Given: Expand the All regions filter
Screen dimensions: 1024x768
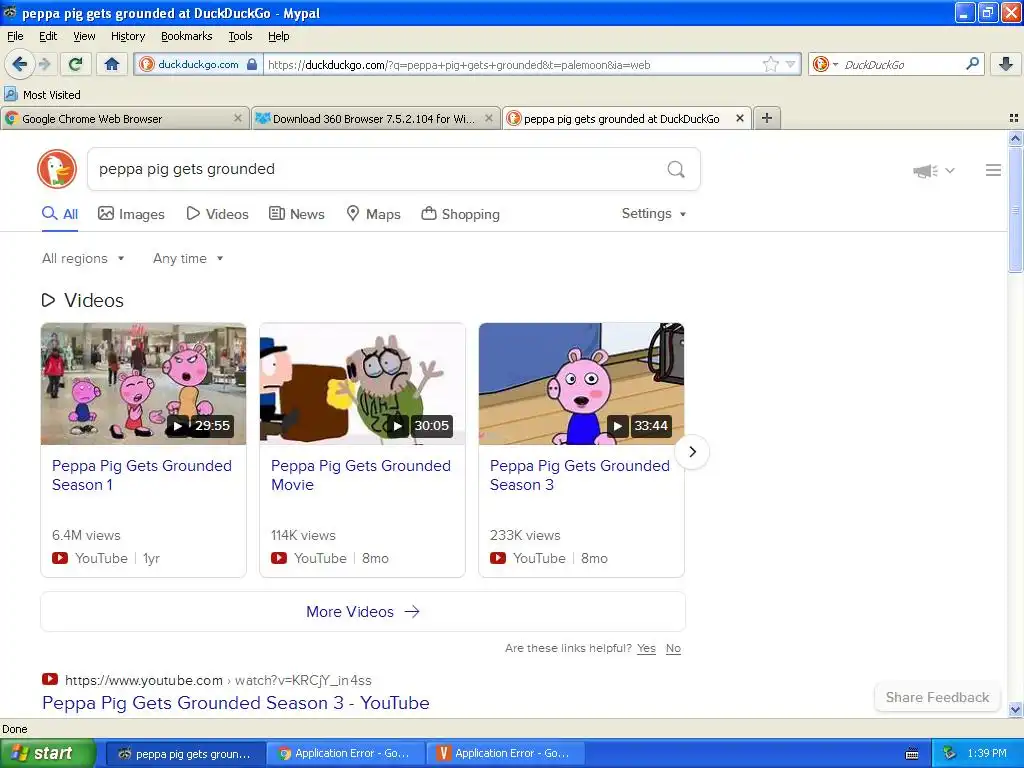Looking at the screenshot, I should point(83,259).
